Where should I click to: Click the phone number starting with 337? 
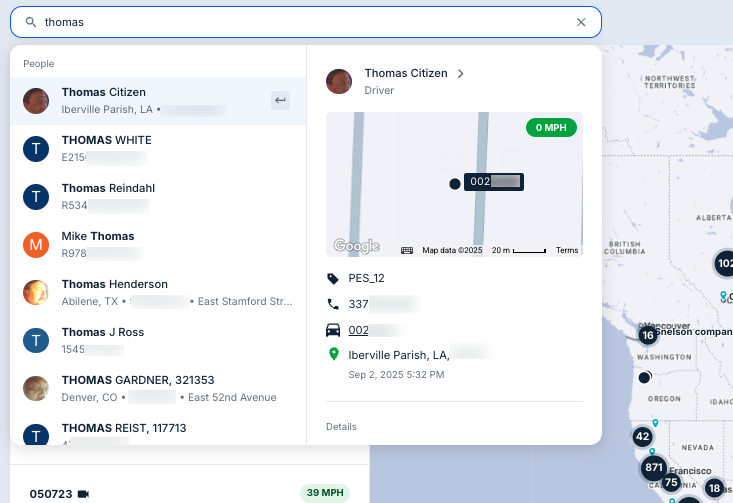tap(383, 304)
